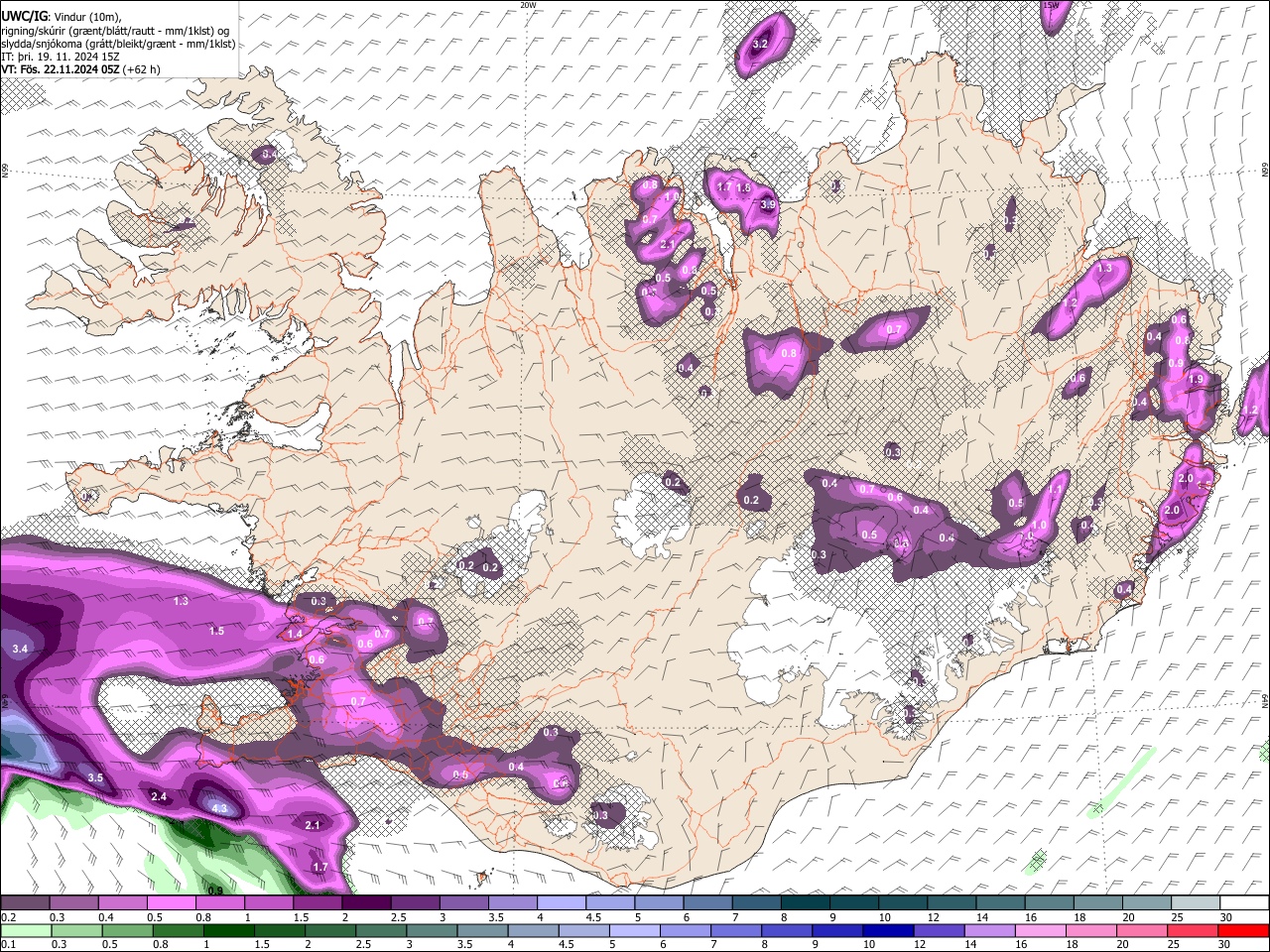Click lower legend label 0.1
The image size is (1270, 952).
(x=6, y=944)
